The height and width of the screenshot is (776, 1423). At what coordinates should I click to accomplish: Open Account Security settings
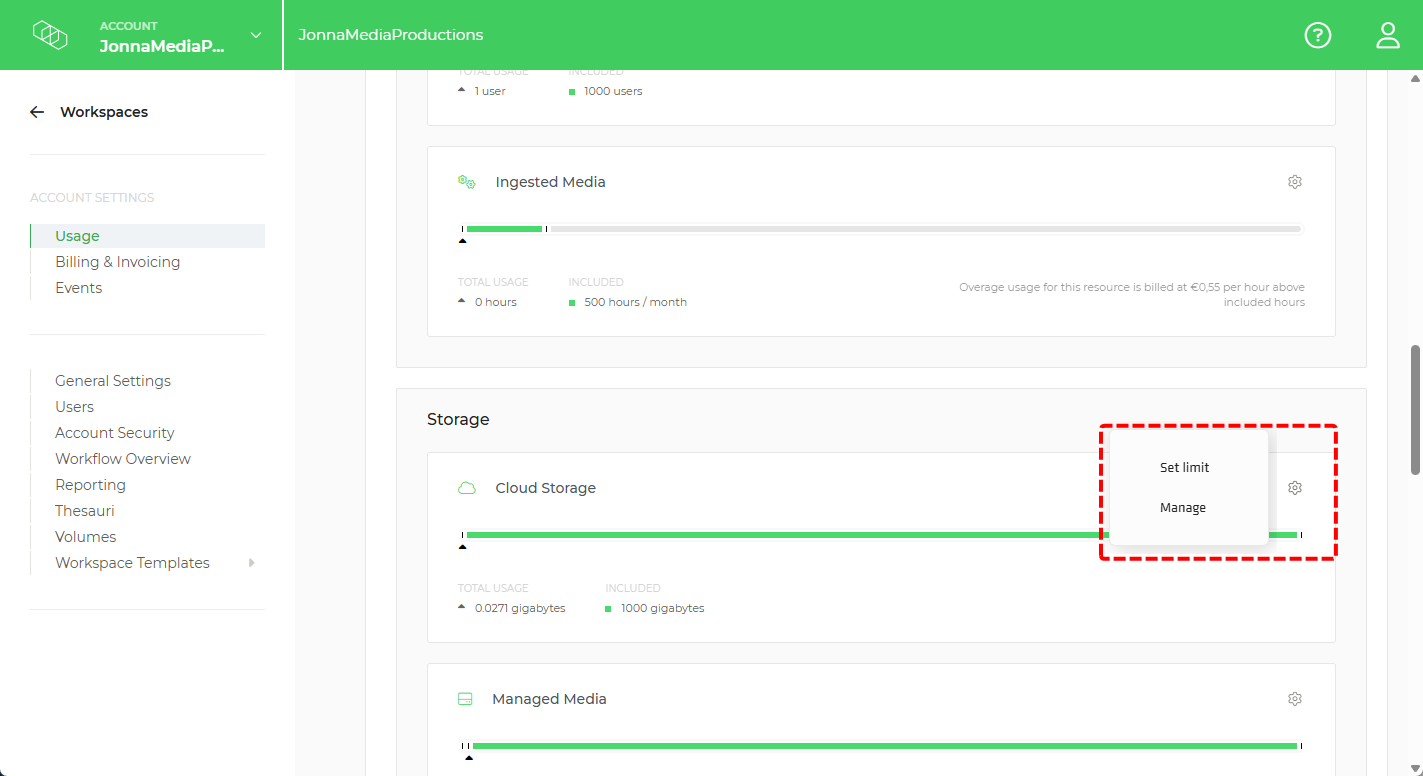coord(114,432)
